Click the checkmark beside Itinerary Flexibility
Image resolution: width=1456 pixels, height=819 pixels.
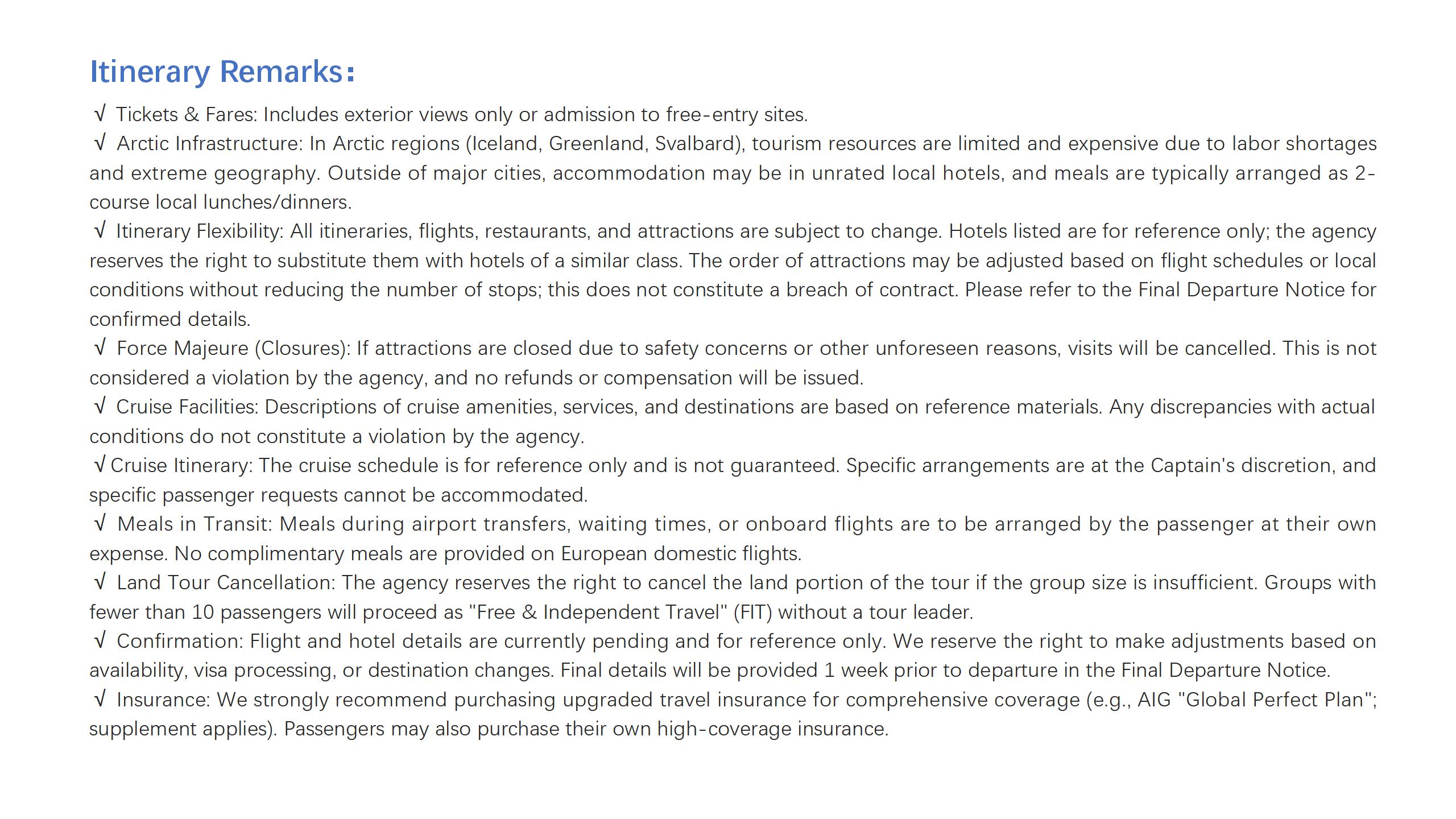point(100,231)
